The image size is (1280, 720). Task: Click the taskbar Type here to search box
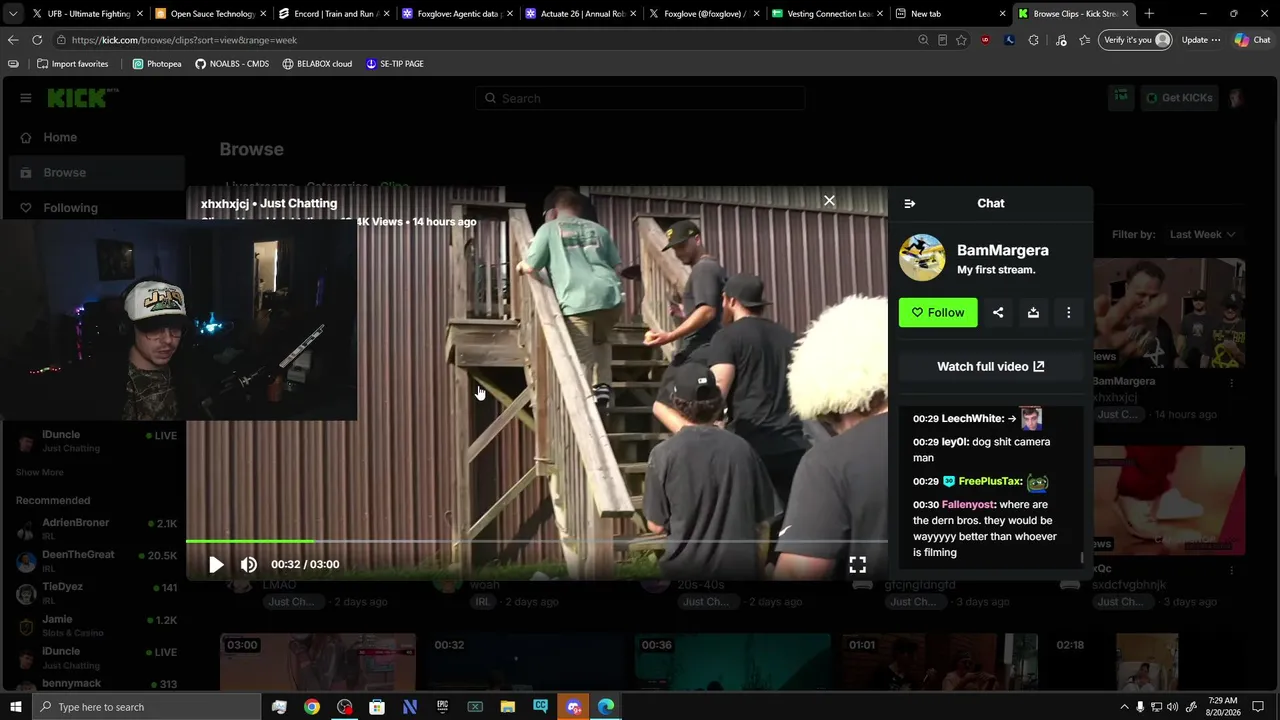(147, 707)
